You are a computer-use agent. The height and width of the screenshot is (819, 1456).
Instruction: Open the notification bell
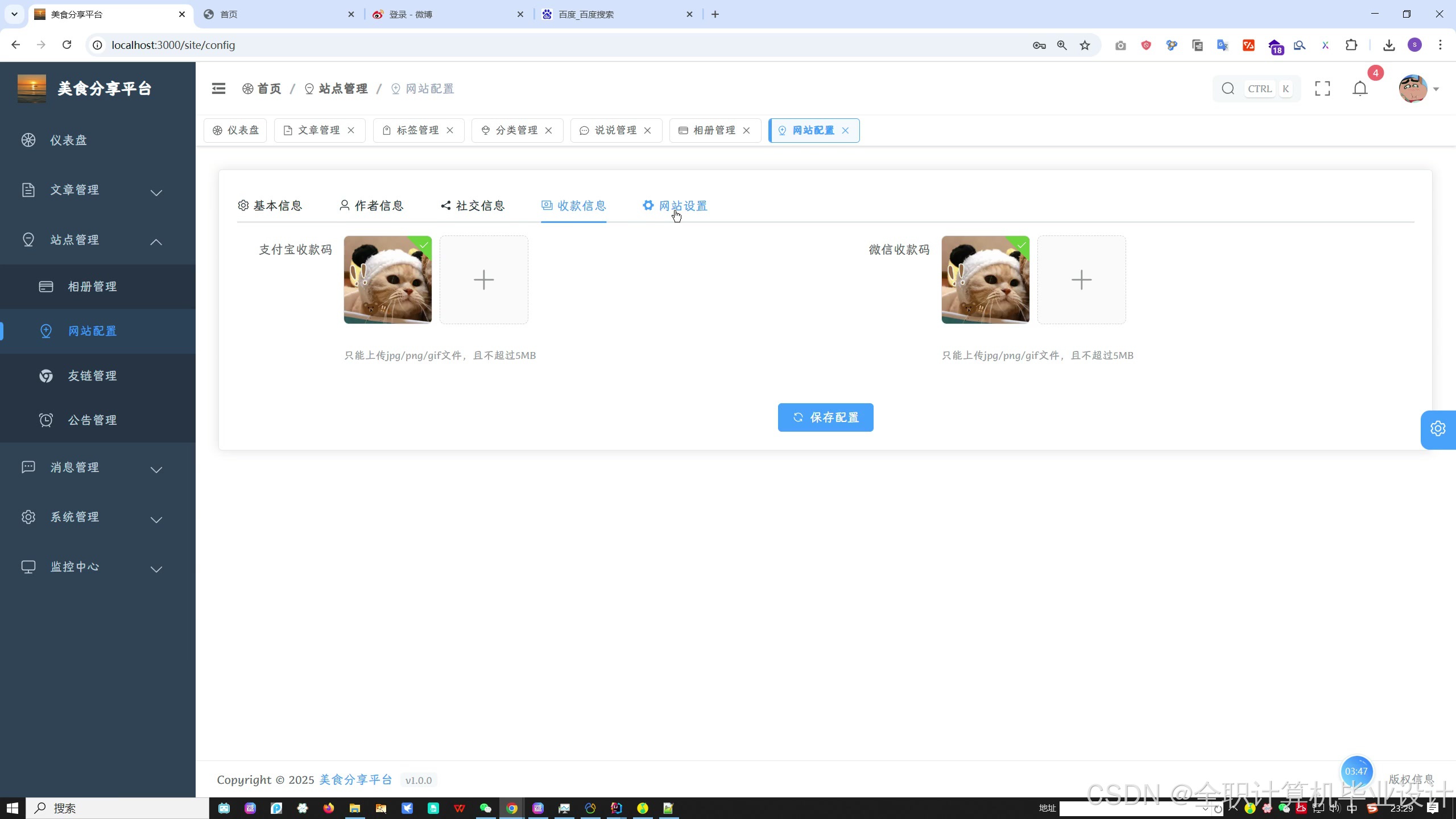coord(1360,89)
